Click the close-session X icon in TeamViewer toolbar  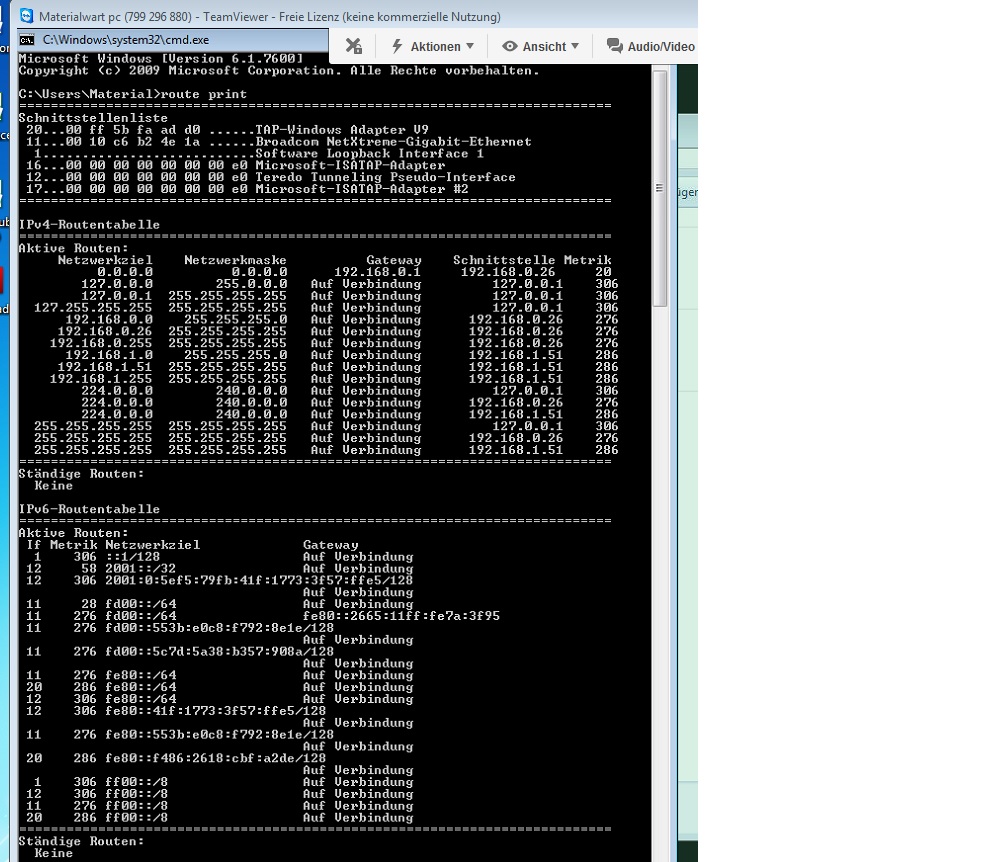pos(353,46)
